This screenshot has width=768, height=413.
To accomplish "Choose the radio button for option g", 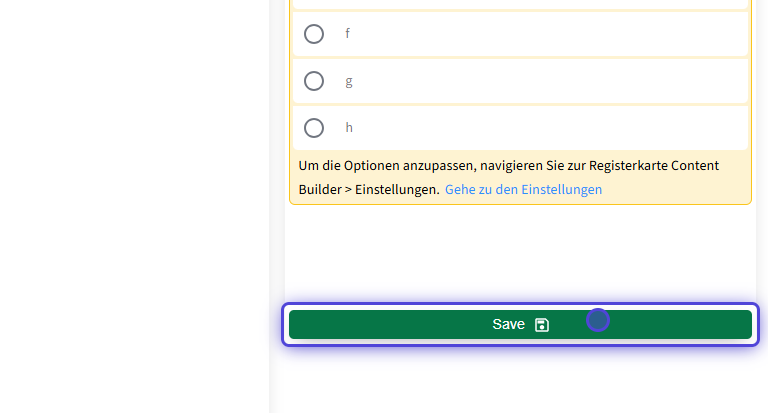I will [x=314, y=81].
